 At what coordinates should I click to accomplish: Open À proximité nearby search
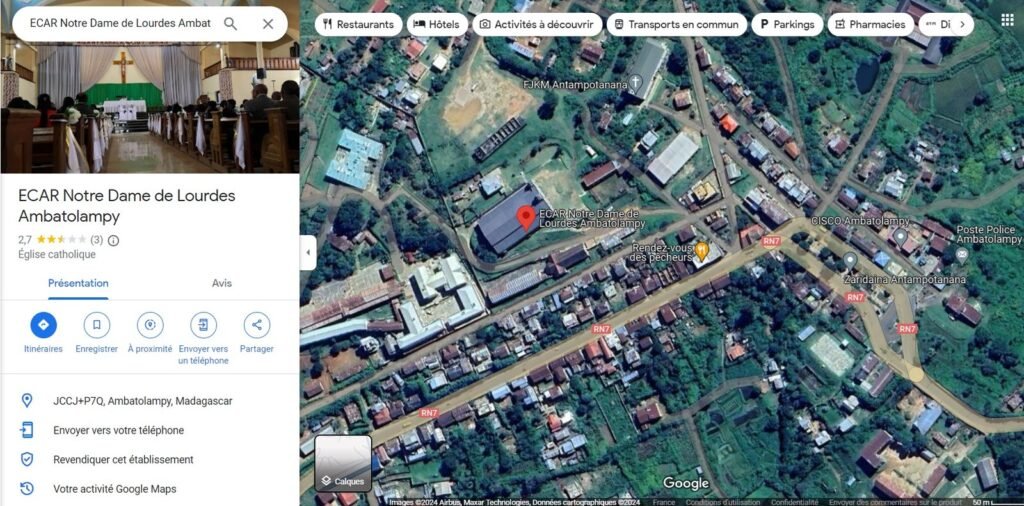point(150,325)
